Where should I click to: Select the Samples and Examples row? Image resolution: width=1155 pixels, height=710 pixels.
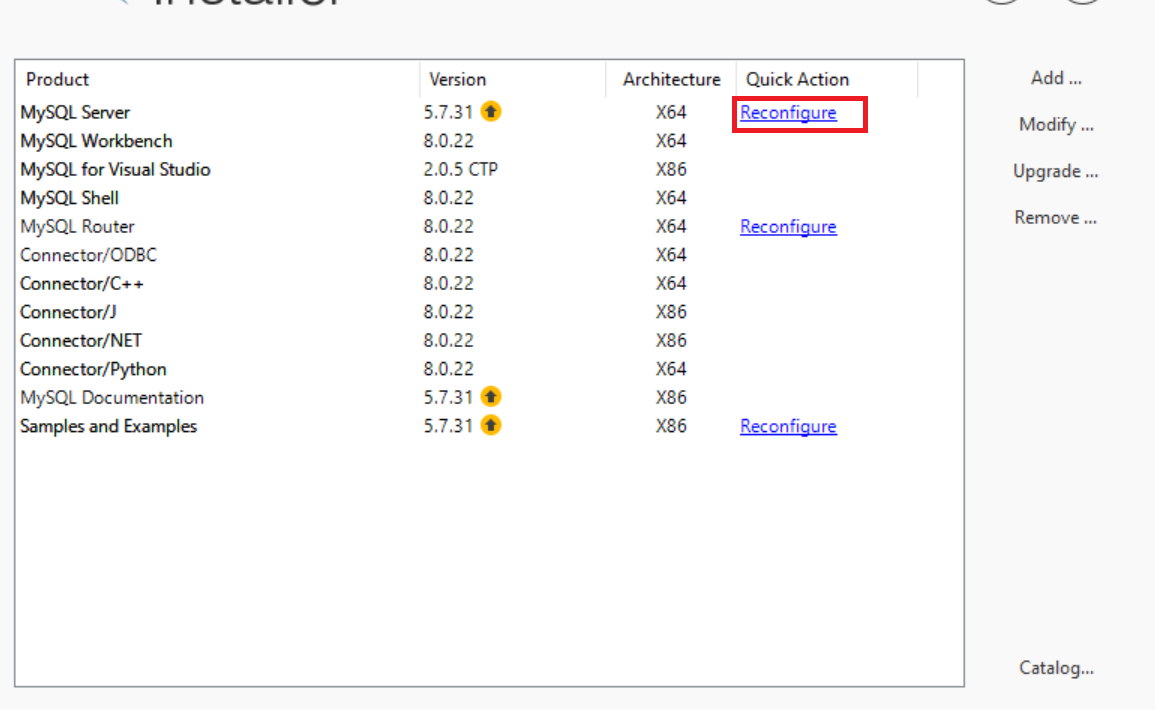[489, 426]
